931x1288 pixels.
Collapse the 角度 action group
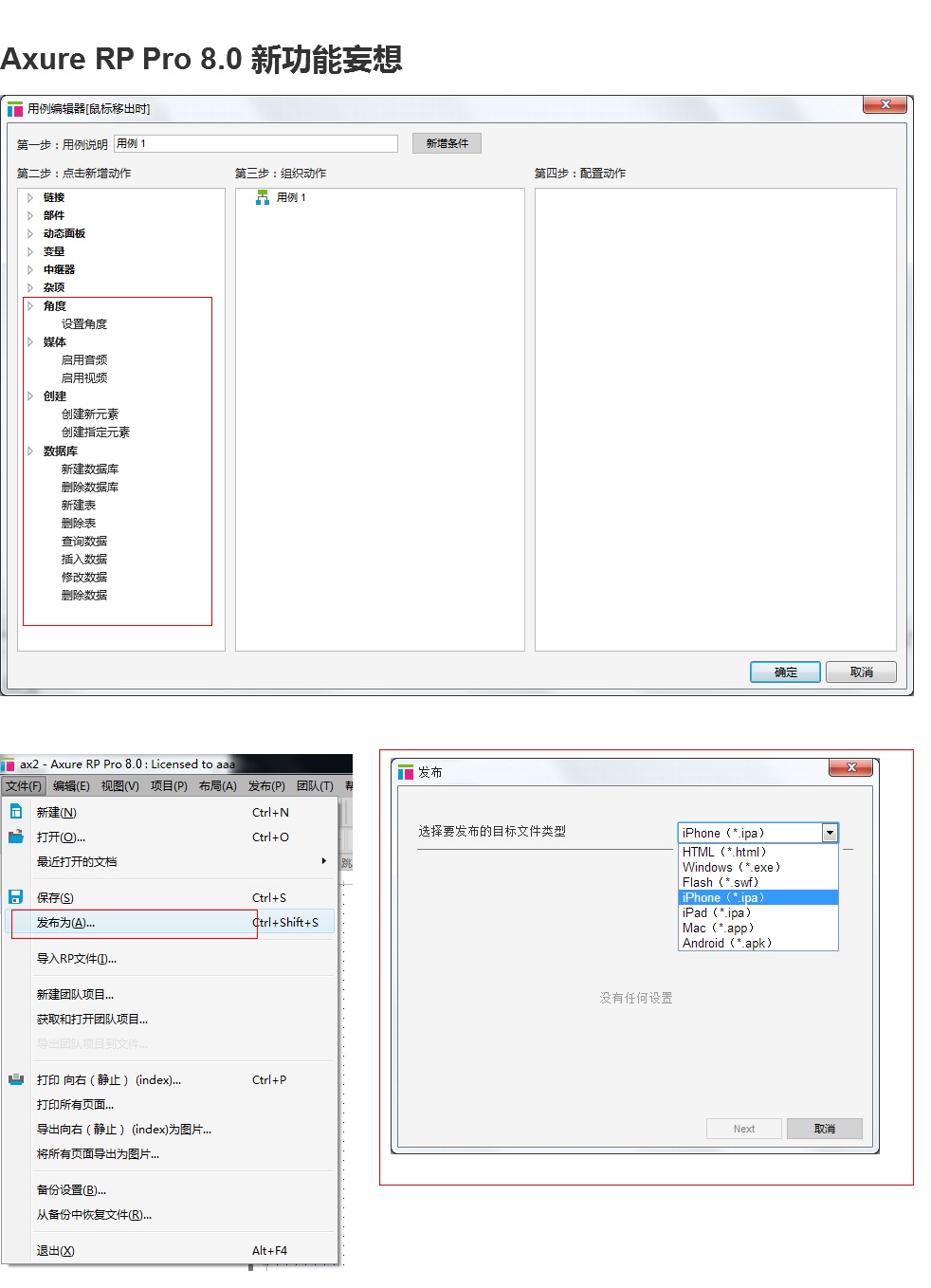(30, 305)
